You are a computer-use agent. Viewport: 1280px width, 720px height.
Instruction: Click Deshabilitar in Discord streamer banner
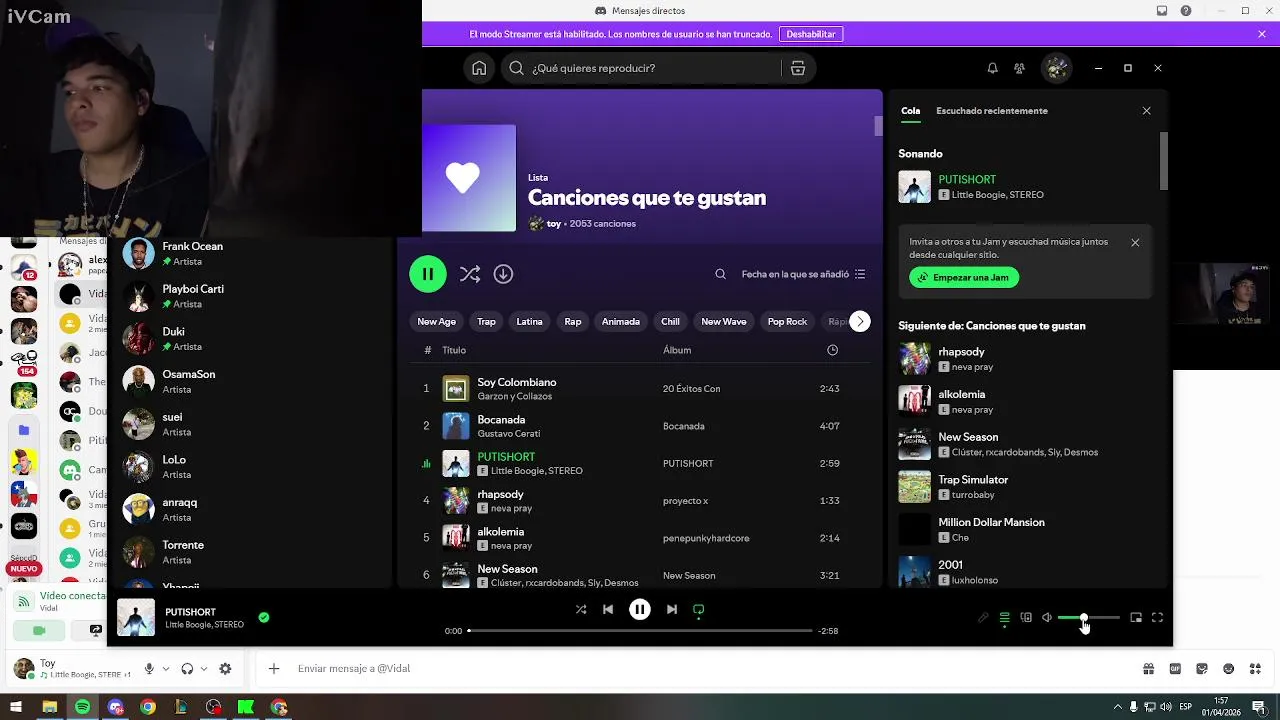811,34
